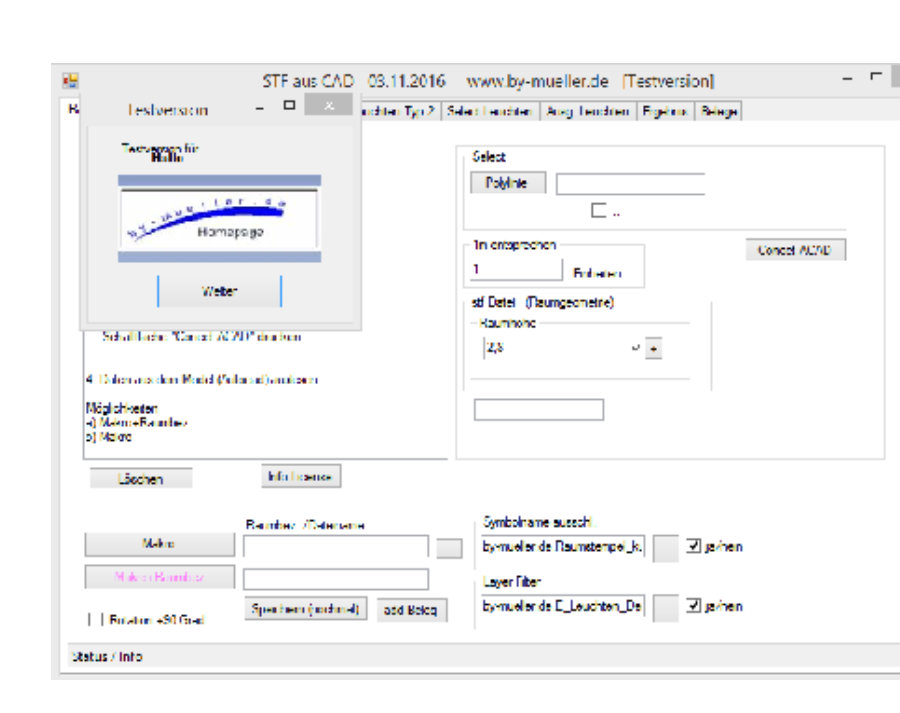This screenshot has width=900, height=713.
Task: Click the Löschen button
Action: click(141, 479)
